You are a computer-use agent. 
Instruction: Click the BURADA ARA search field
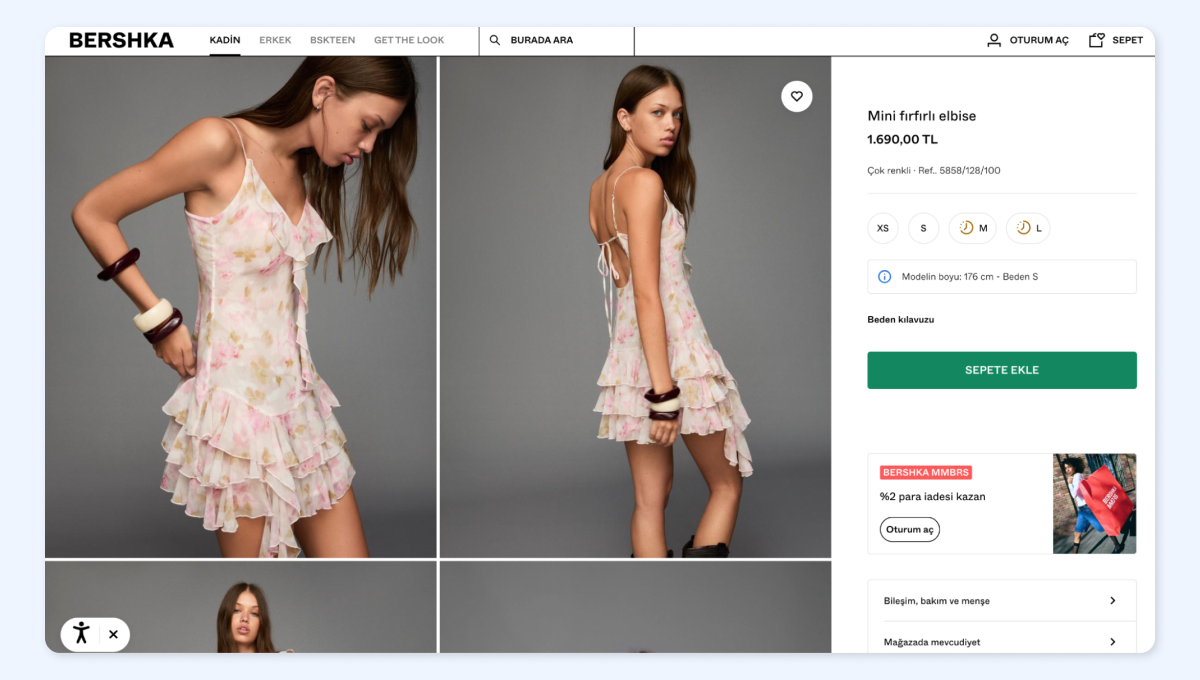tap(565, 41)
